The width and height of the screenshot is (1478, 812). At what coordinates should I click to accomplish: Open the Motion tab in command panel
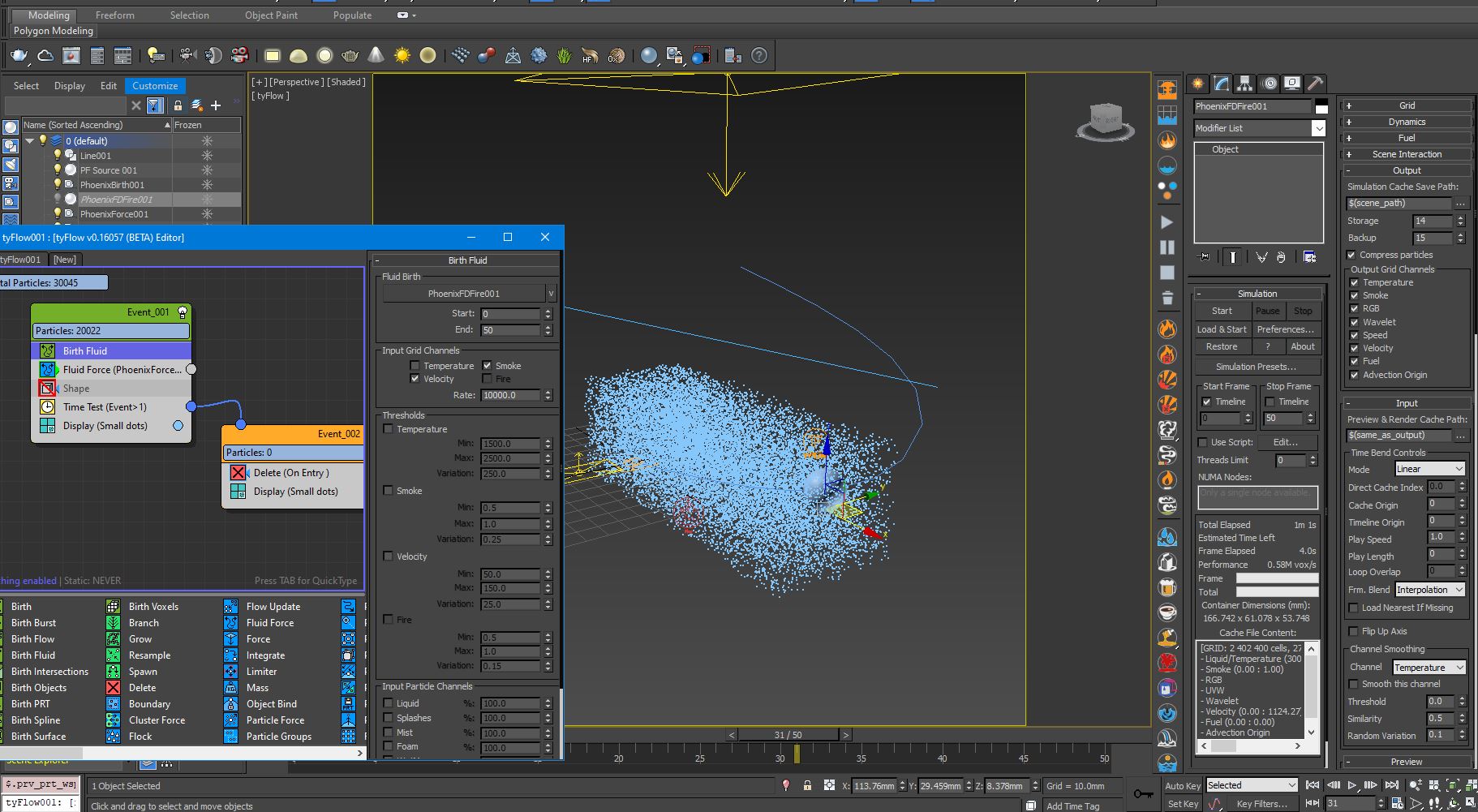point(1269,84)
